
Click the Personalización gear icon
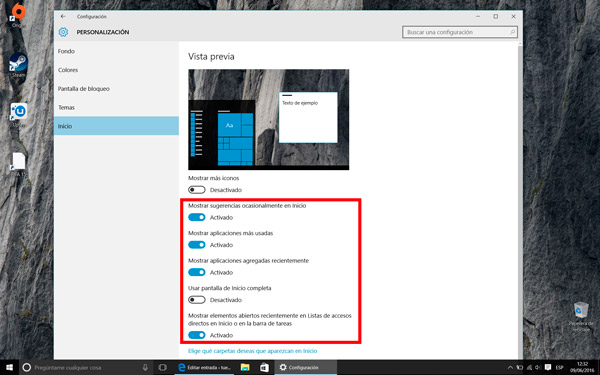(x=63, y=32)
